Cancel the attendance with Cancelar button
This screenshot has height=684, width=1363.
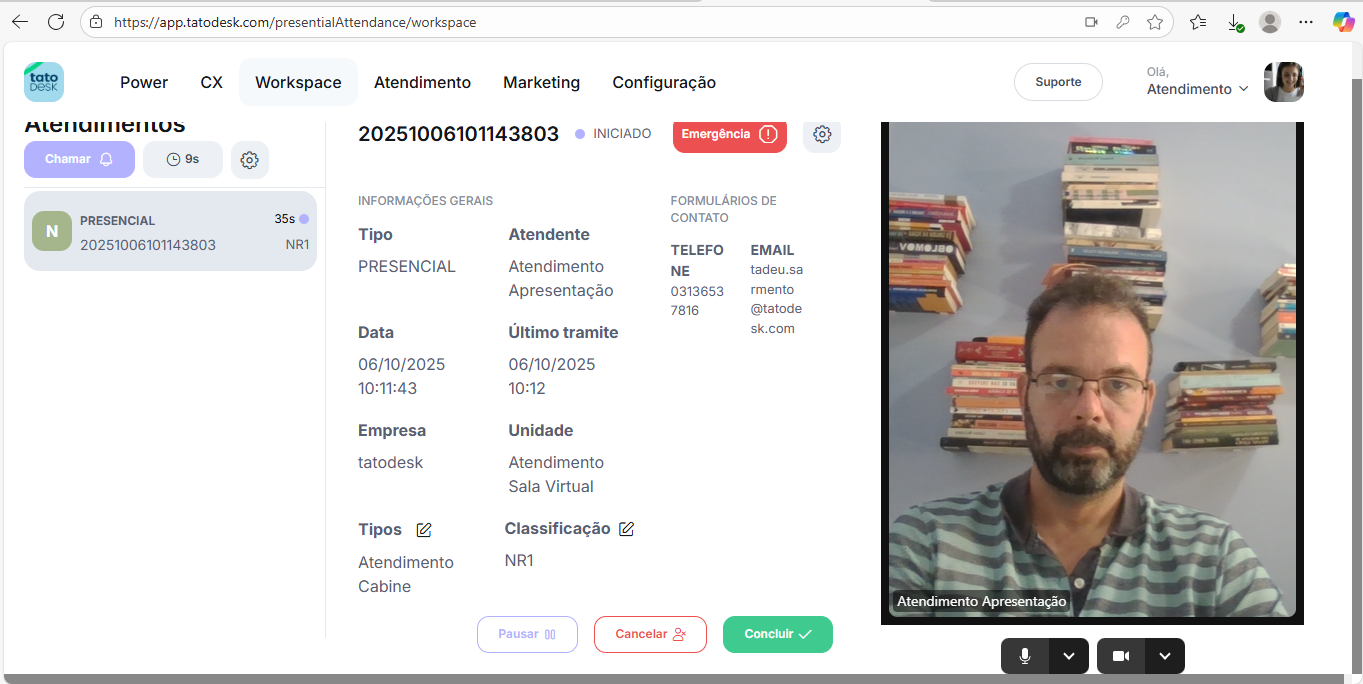(x=650, y=634)
